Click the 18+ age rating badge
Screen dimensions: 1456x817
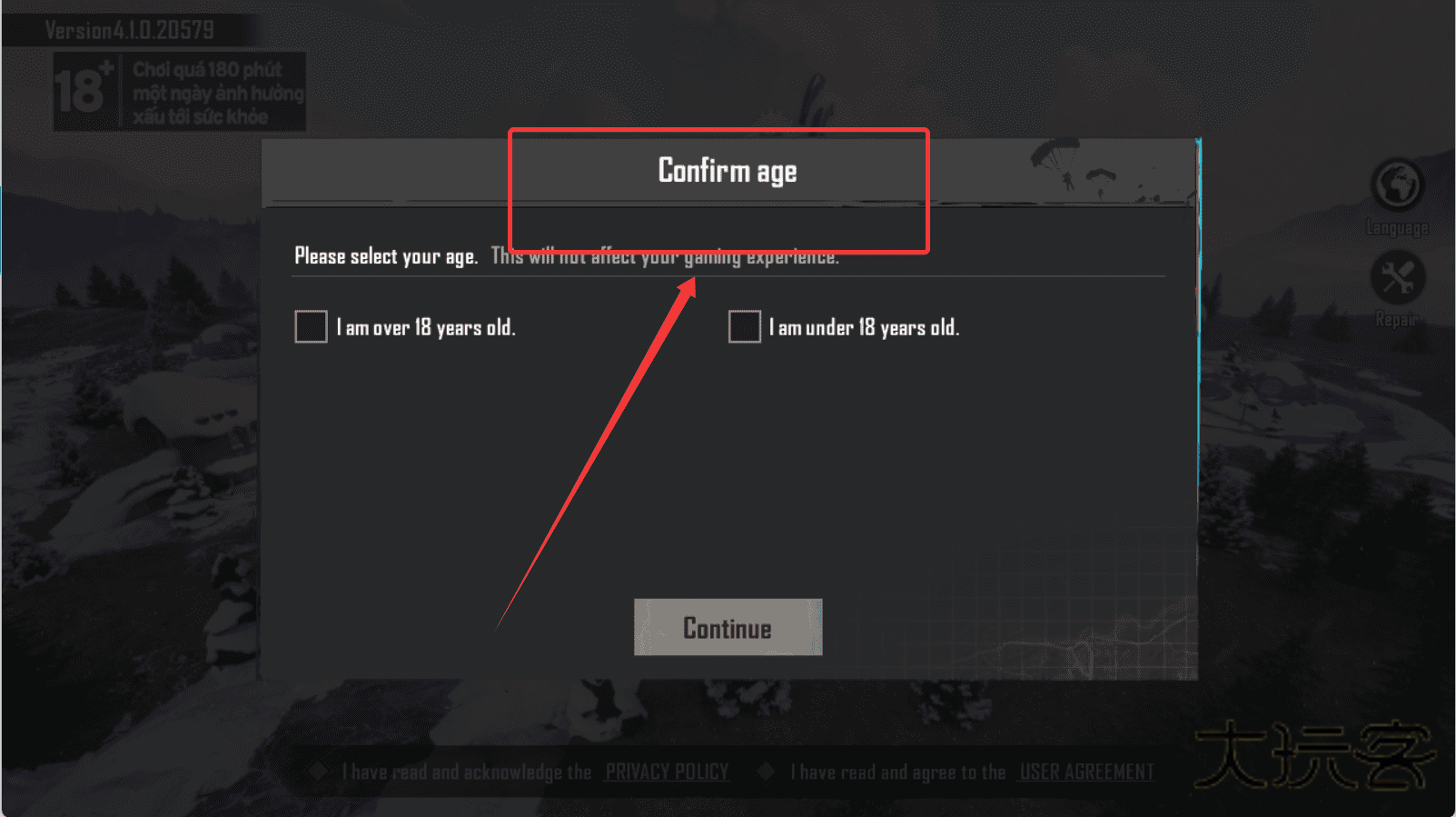click(x=84, y=91)
